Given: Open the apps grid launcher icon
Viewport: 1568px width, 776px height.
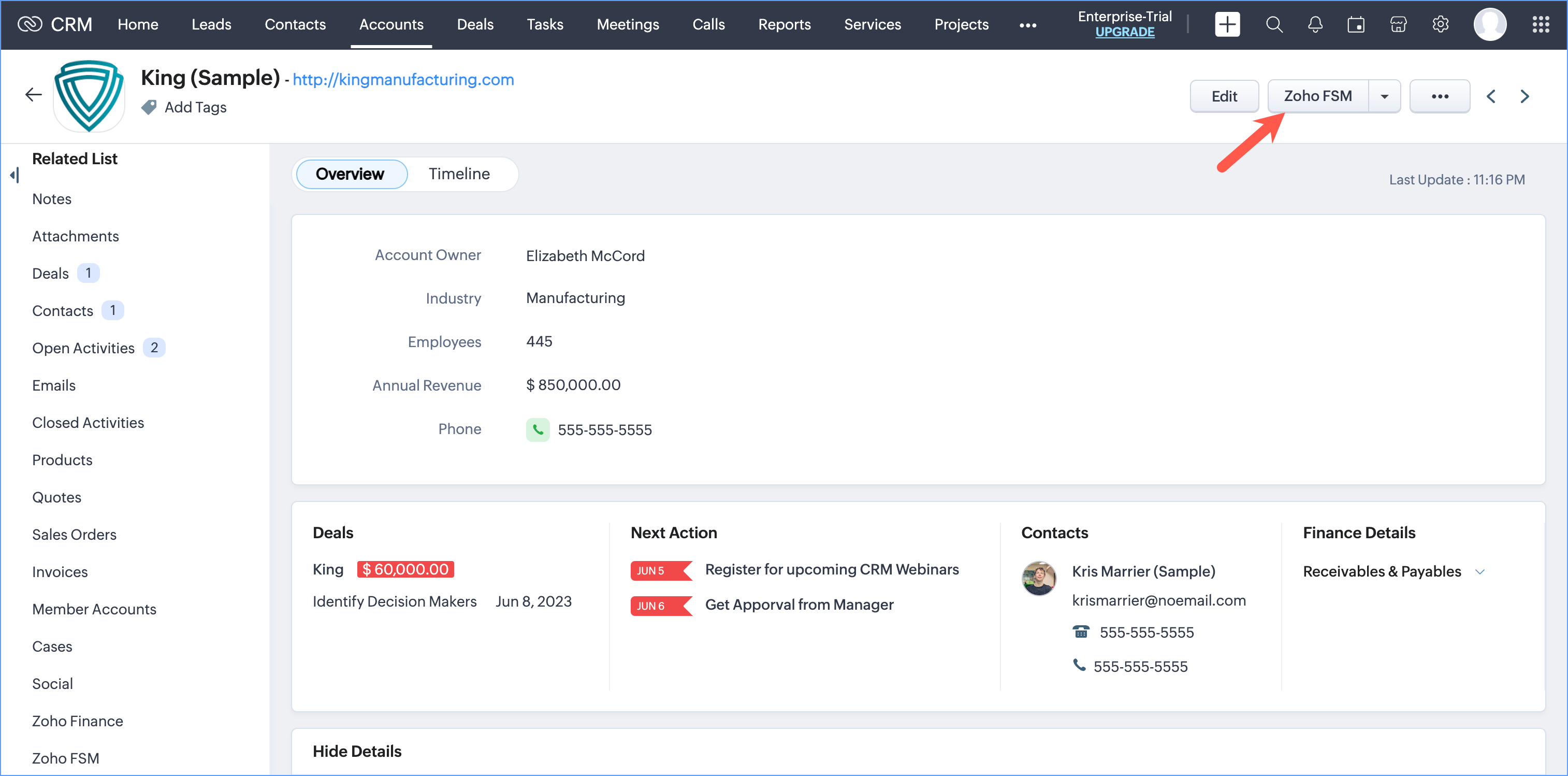Looking at the screenshot, I should (1540, 24).
